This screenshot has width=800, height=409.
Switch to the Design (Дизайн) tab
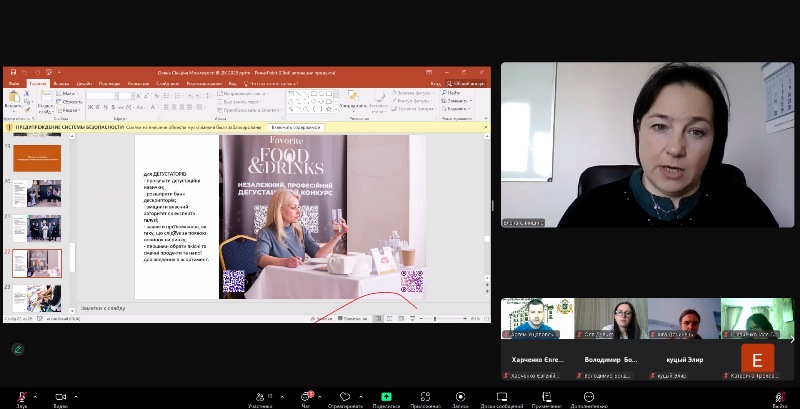(x=84, y=83)
